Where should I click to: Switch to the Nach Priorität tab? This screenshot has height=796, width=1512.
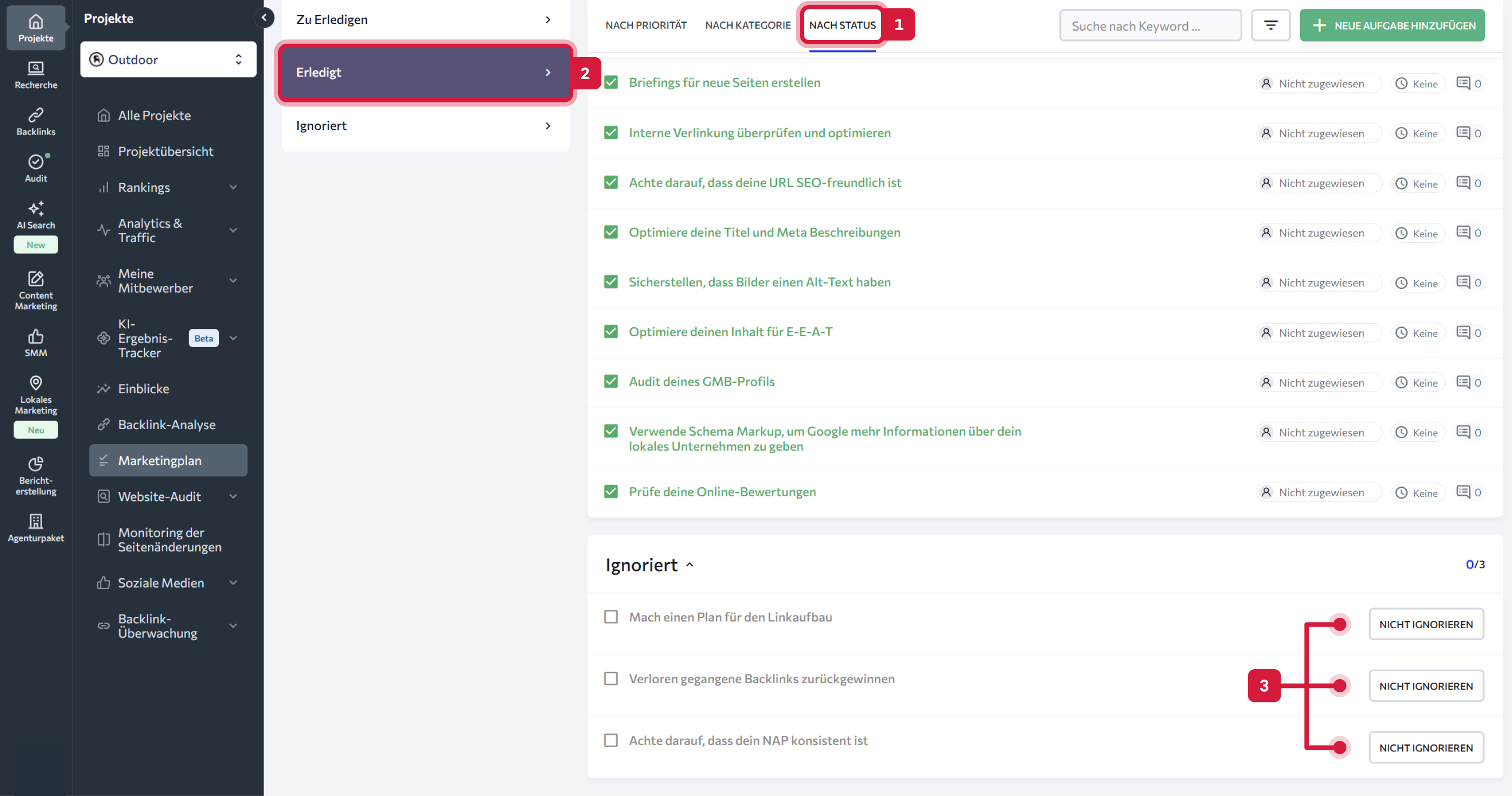pos(646,24)
